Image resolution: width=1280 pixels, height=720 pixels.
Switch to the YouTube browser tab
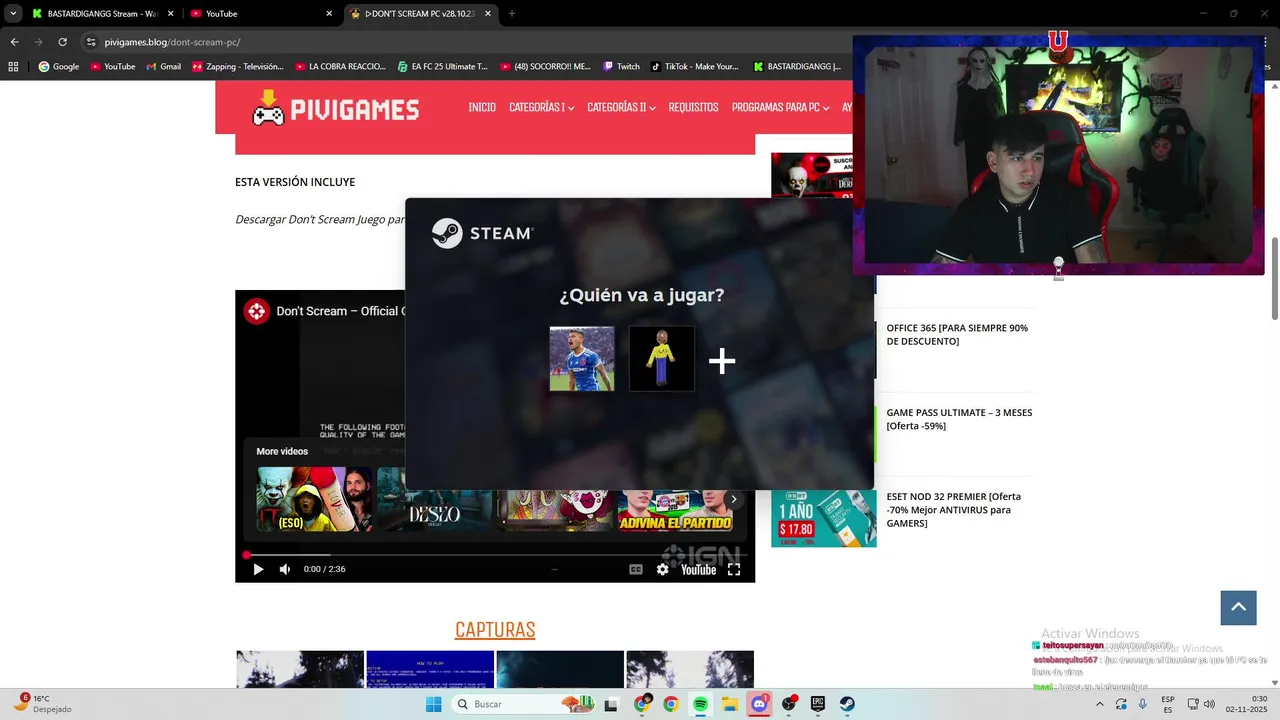(260, 14)
